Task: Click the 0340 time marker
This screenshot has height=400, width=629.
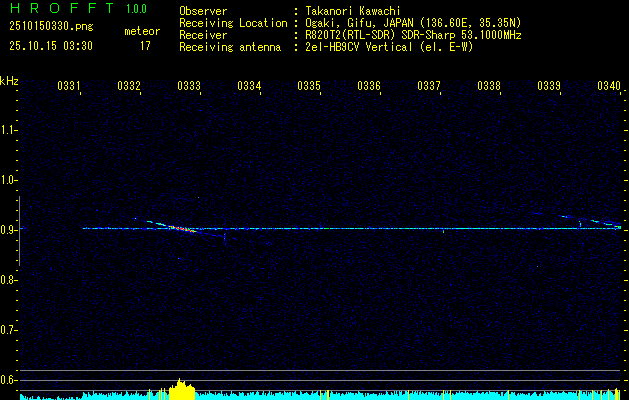Action: (609, 86)
